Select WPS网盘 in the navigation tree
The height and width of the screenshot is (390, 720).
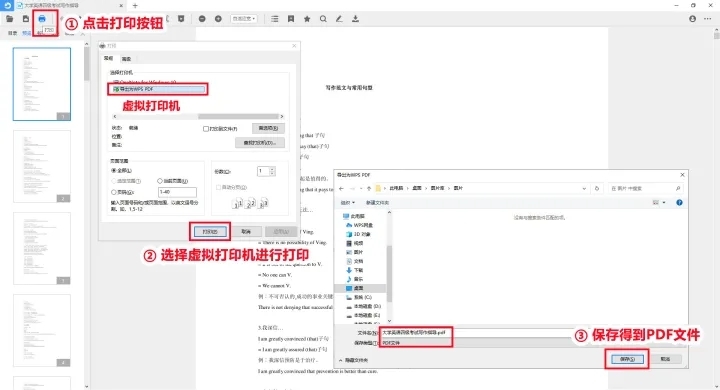360,225
